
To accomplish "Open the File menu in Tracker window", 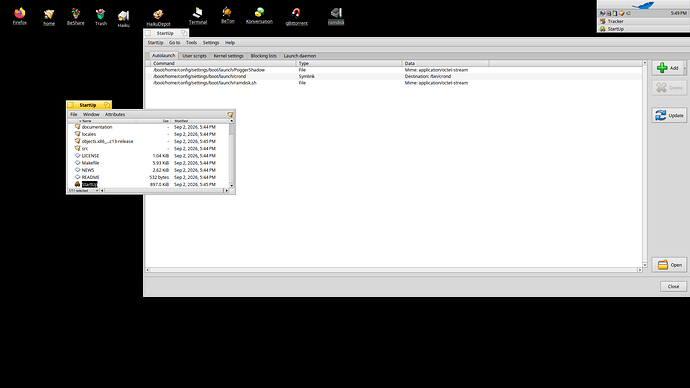I will click(x=74, y=114).
